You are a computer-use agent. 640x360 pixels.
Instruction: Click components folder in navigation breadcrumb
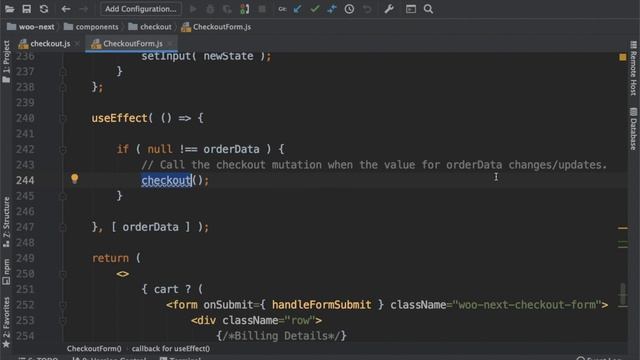point(91,27)
